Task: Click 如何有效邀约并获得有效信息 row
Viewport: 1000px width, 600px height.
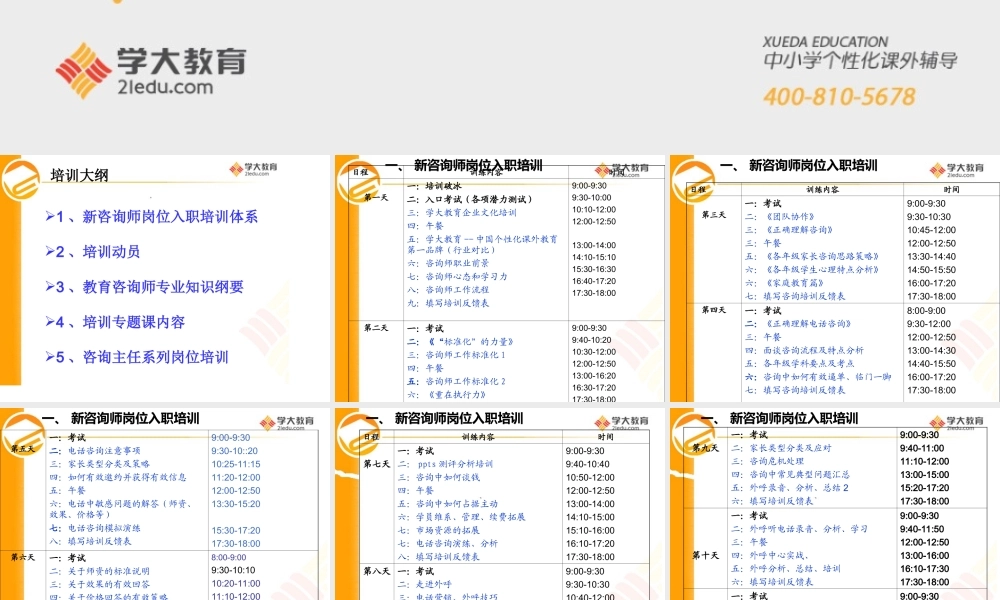Action: click(119, 478)
